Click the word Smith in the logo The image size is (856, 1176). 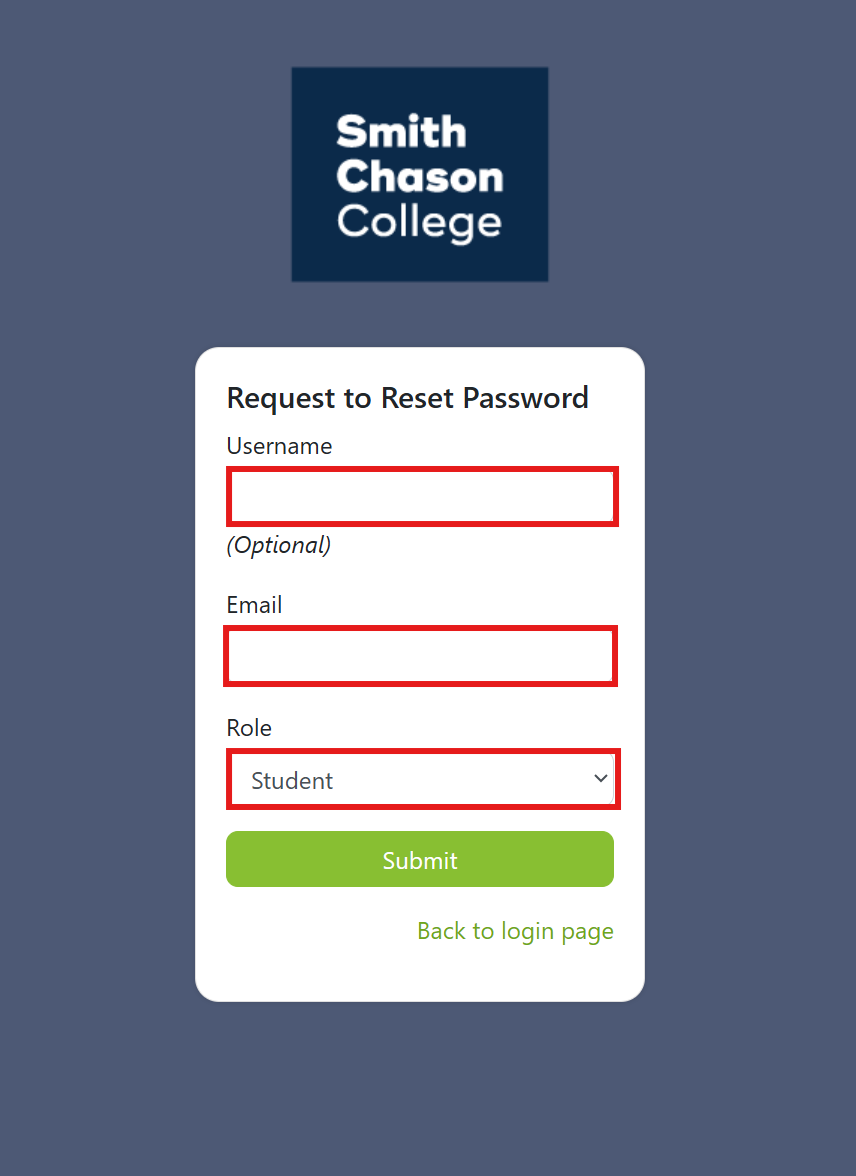click(401, 131)
